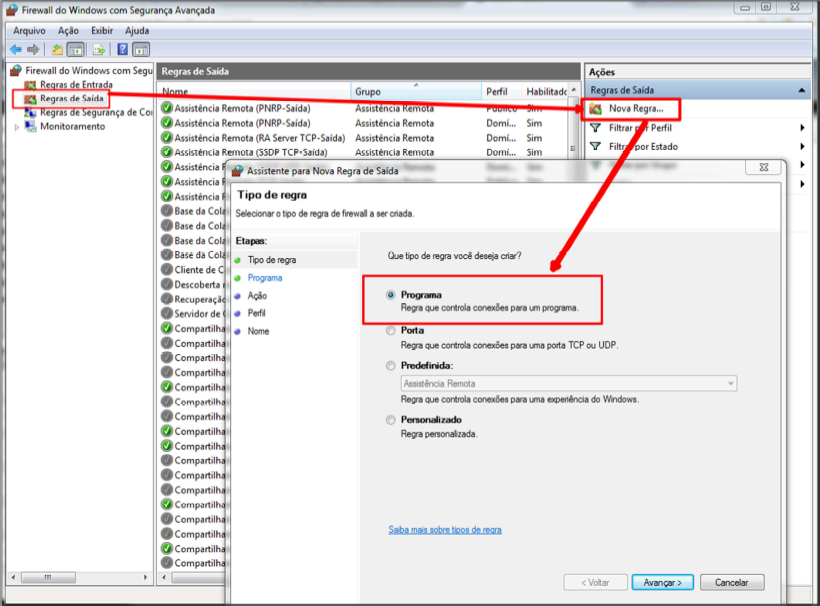Click the Ação step in the Etapas list
820x606 pixels.
(257, 295)
